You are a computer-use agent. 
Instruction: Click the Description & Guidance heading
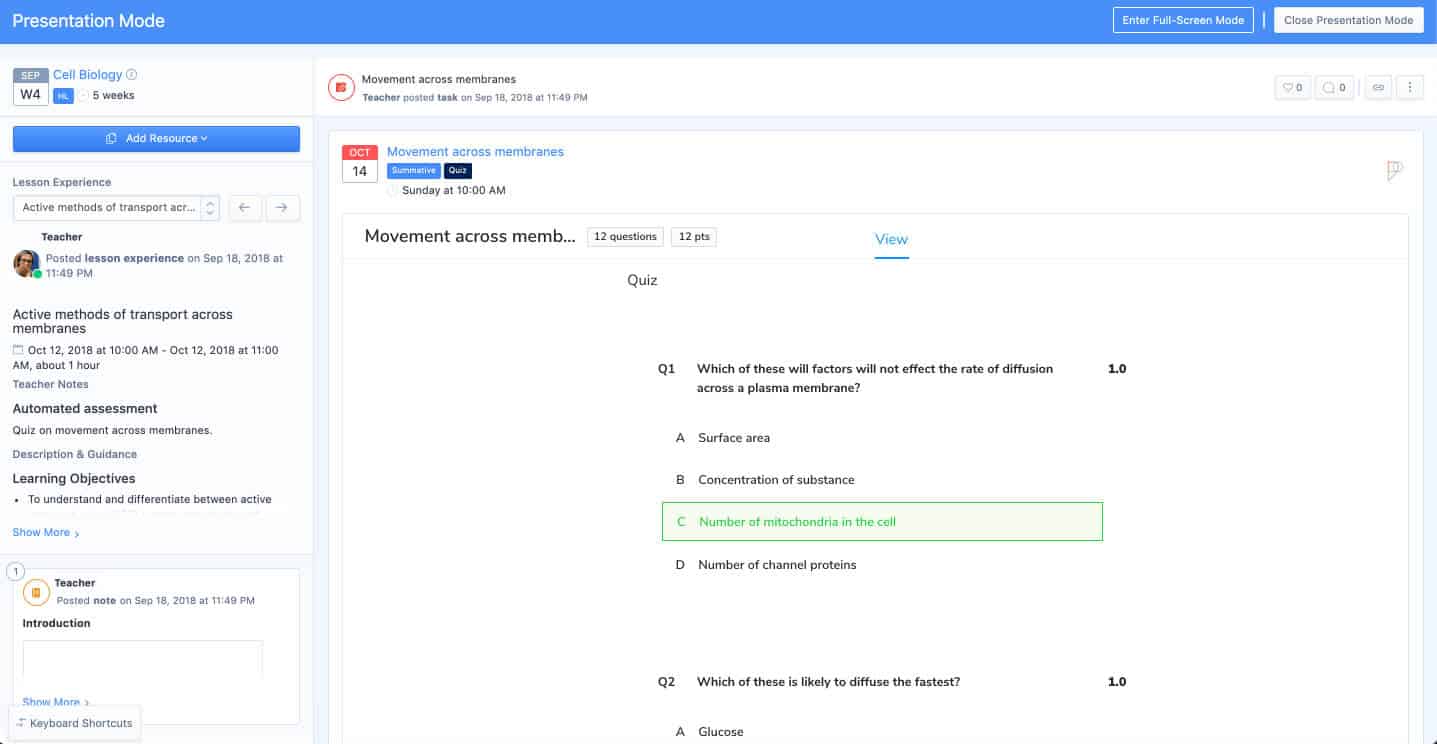coord(75,454)
